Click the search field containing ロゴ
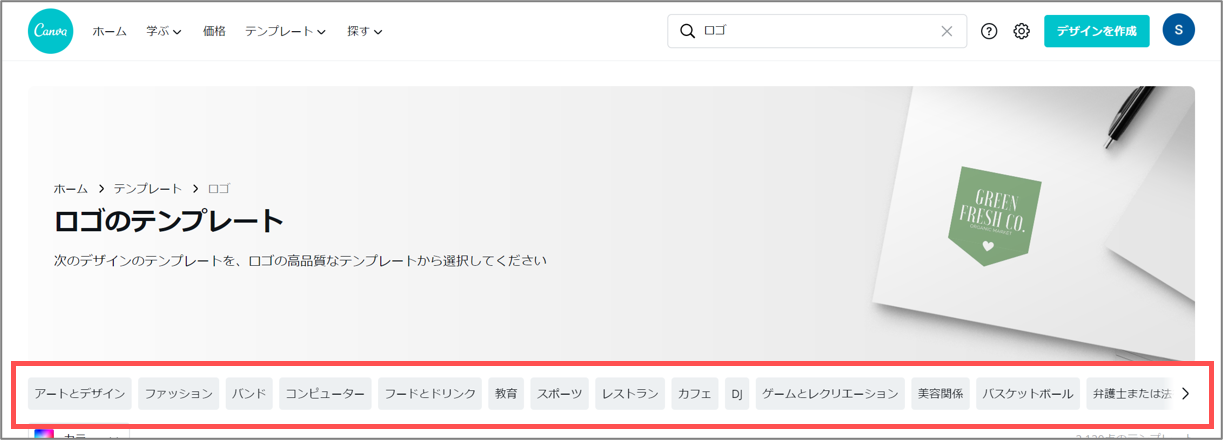Viewport: 1223px width, 440px height. pos(817,31)
